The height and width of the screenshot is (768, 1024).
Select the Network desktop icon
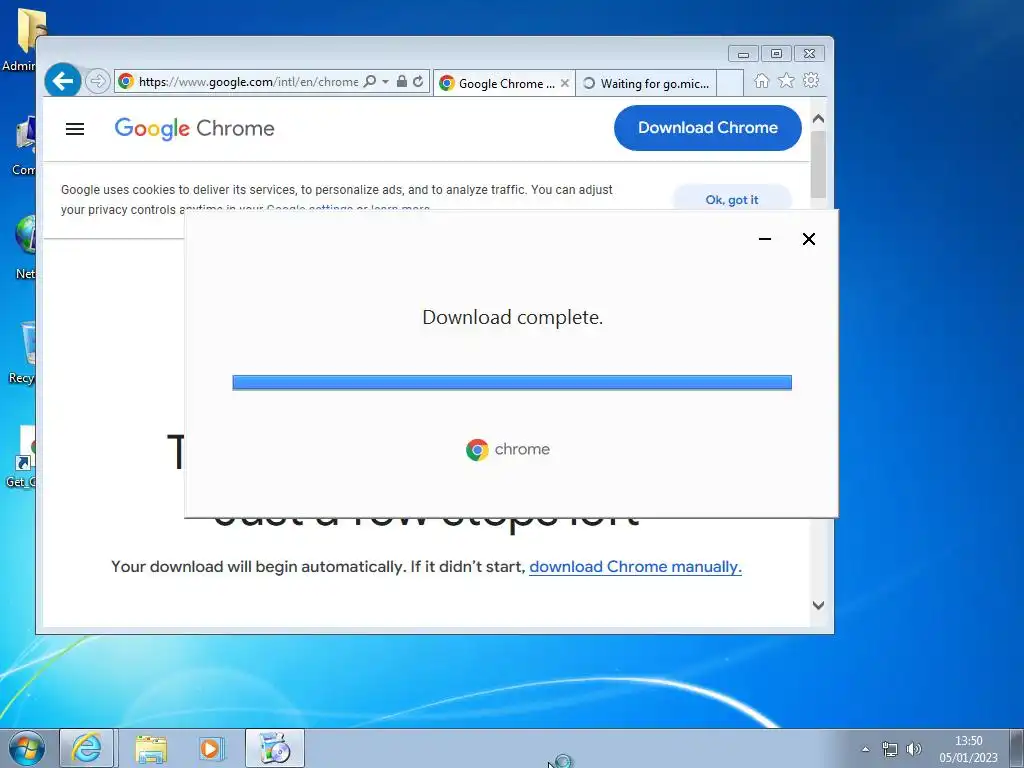(x=23, y=248)
